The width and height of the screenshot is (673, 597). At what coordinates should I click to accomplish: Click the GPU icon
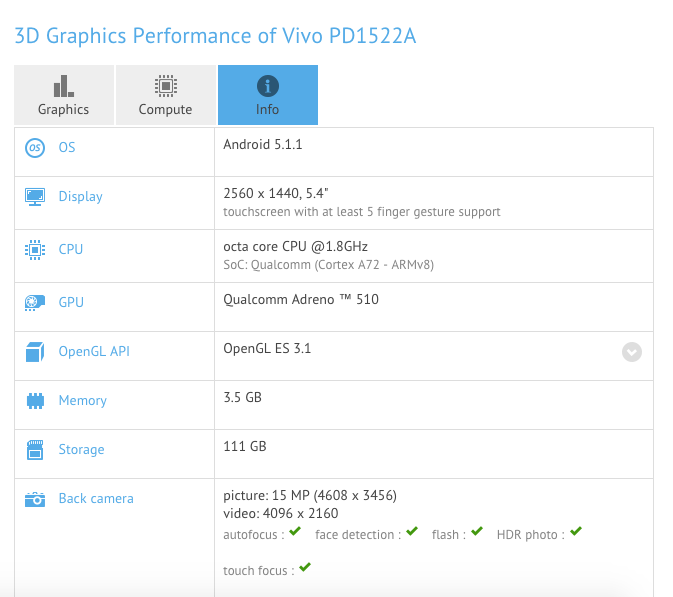click(x=35, y=302)
